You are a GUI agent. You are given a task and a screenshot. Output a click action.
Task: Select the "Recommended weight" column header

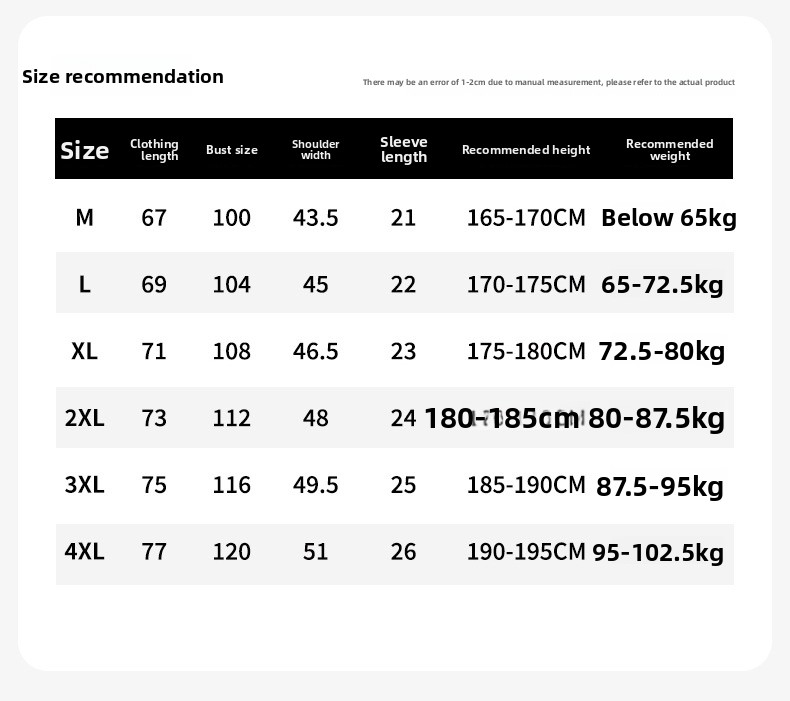670,150
